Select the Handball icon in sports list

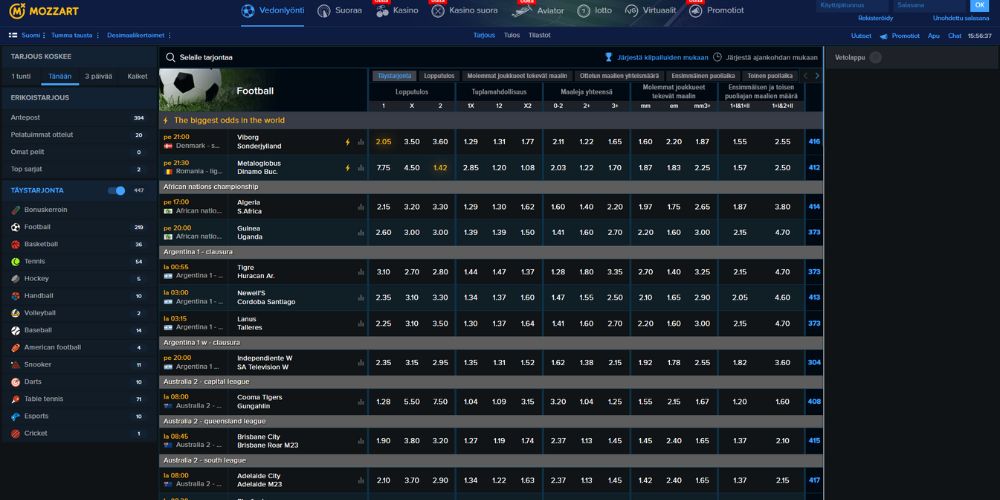[x=15, y=296]
